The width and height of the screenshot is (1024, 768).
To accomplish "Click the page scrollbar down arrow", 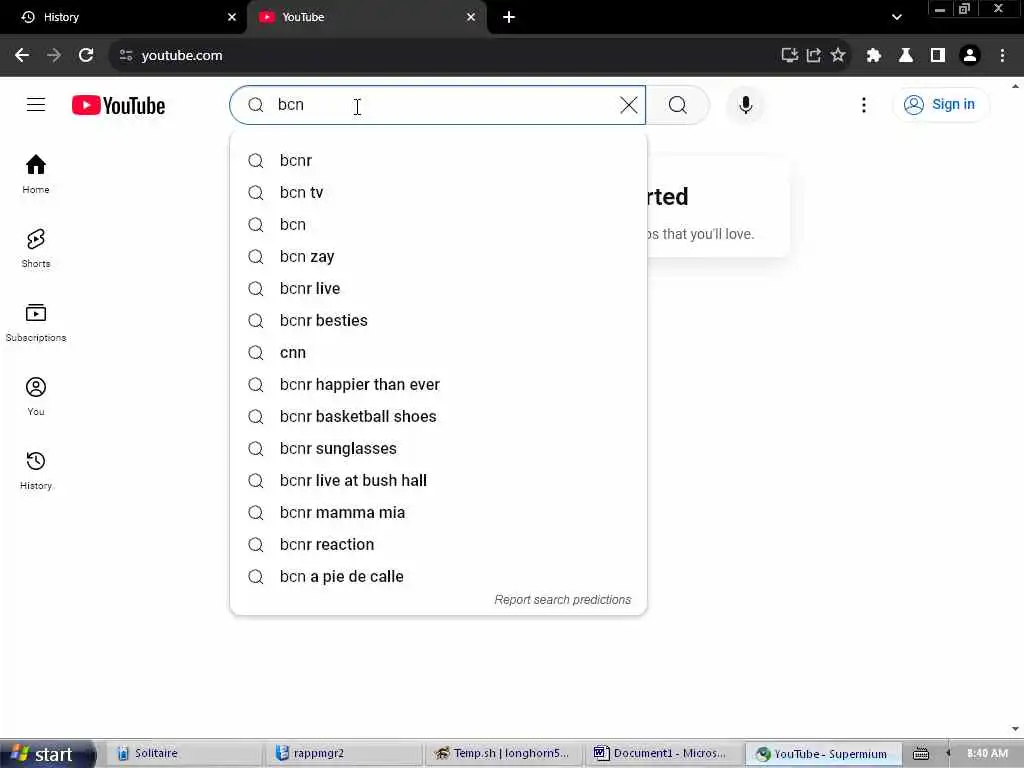I will click(x=1015, y=729).
